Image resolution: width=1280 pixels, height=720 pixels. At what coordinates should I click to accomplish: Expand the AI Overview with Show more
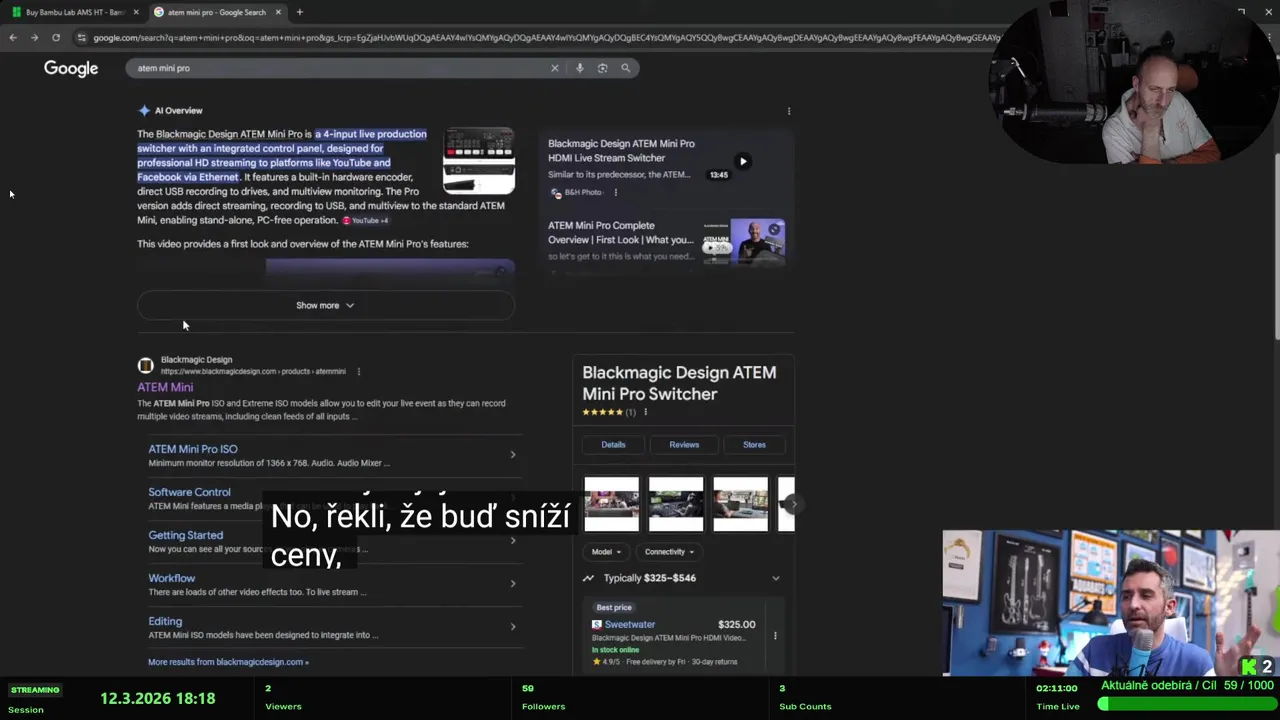click(326, 305)
